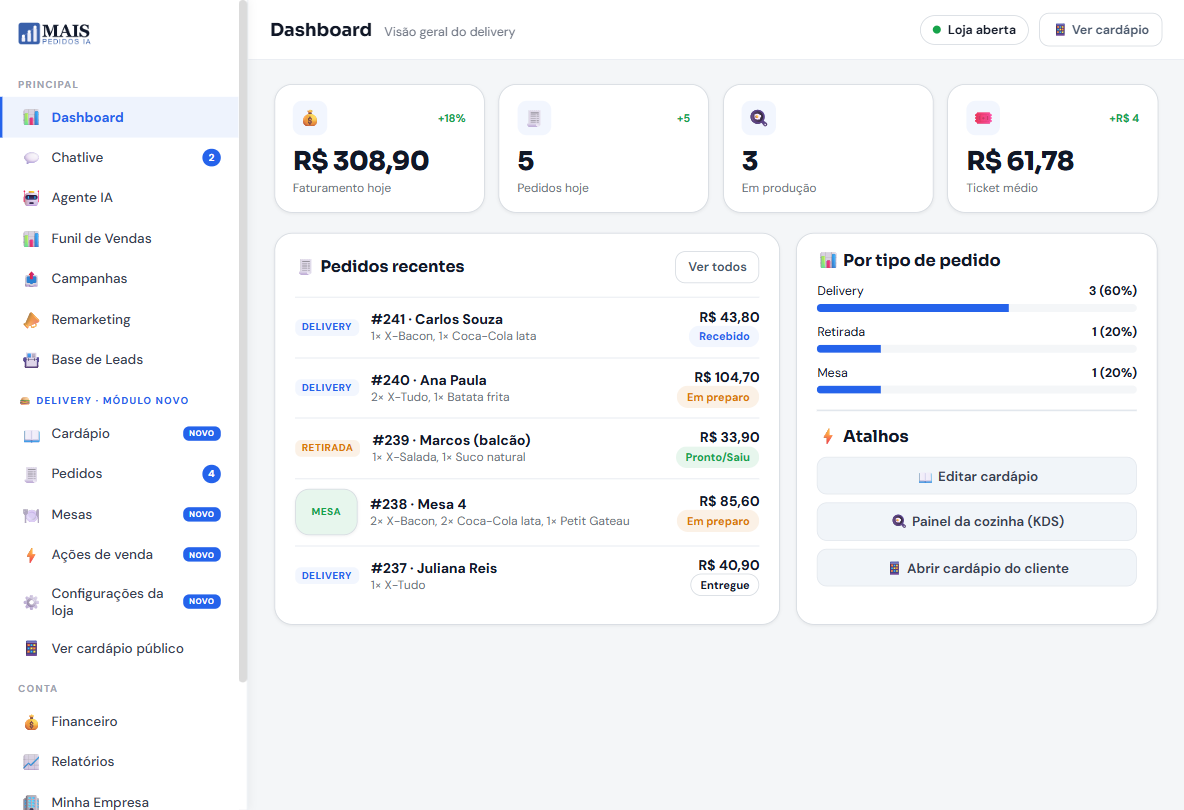Click the Configurações da loja gear icon
The image size is (1184, 810).
31,602
